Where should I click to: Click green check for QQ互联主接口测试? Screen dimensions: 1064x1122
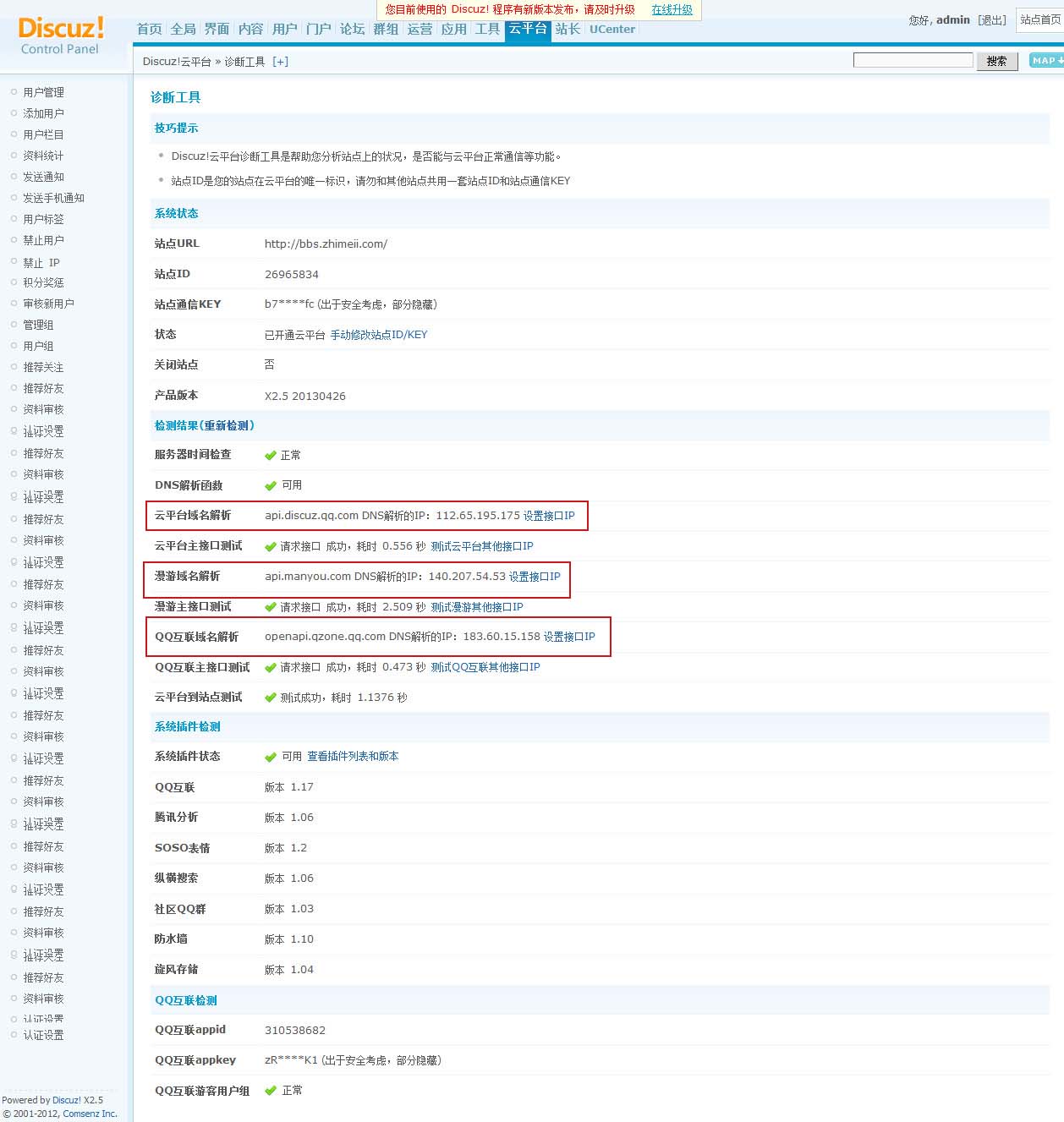point(271,667)
